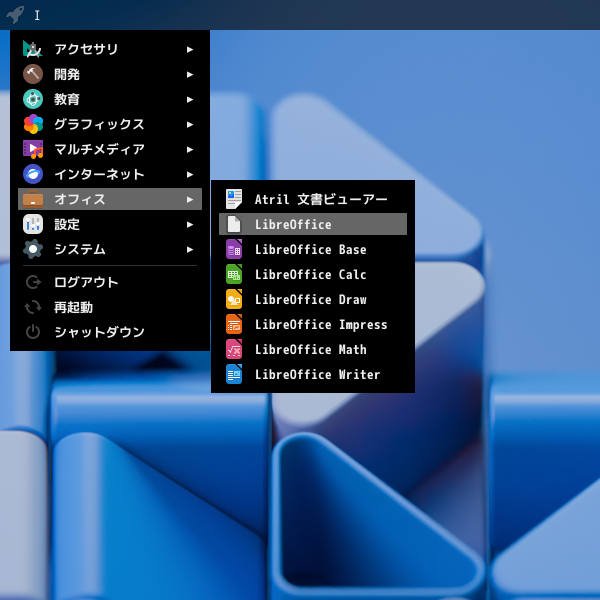Choose シャットダウン to power off
This screenshot has width=600, height=600.
coord(99,332)
